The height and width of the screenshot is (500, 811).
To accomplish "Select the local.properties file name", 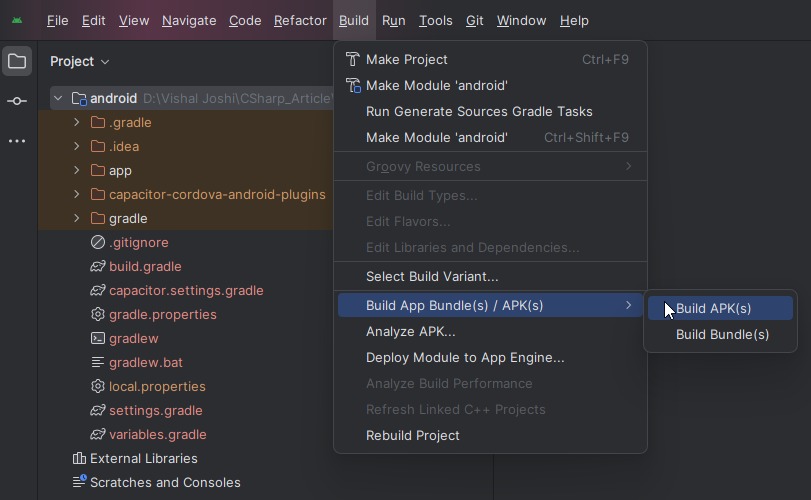I will 157,386.
